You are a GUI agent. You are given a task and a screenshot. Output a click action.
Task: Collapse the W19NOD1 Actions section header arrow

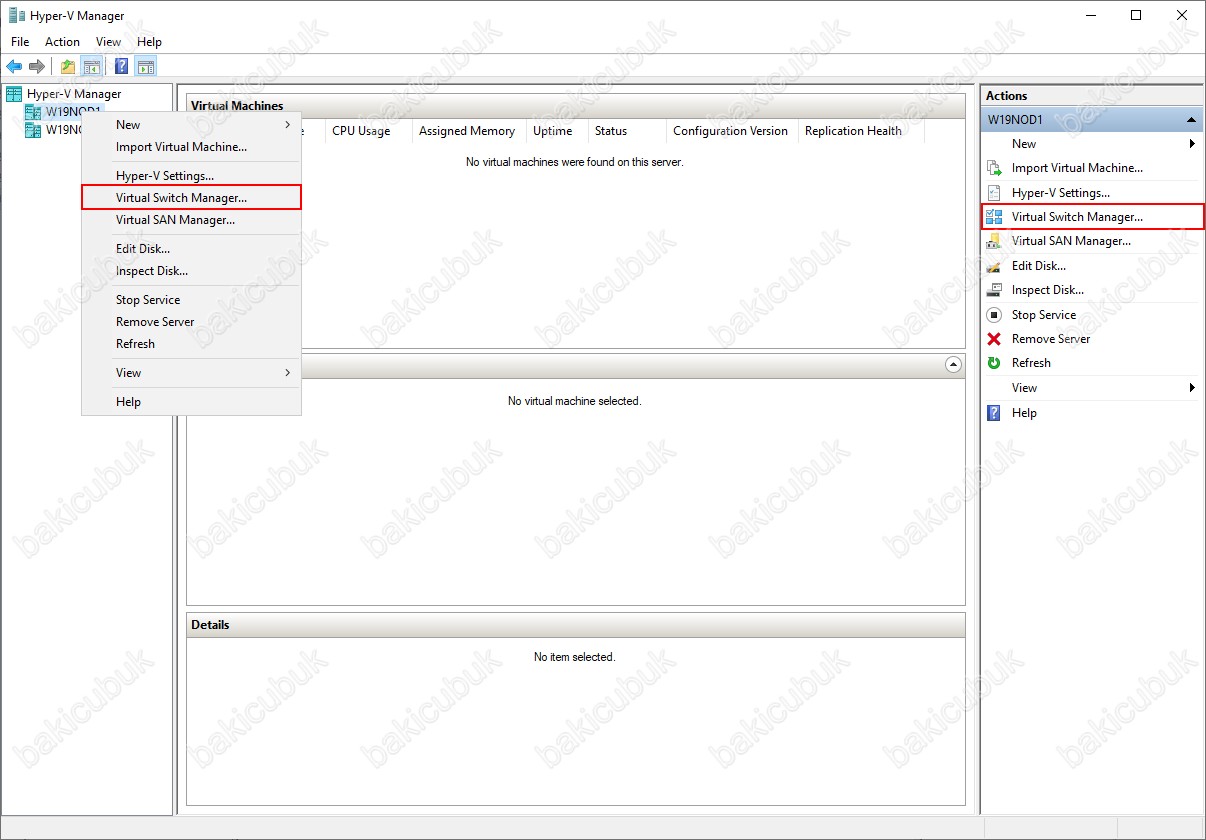point(1191,120)
